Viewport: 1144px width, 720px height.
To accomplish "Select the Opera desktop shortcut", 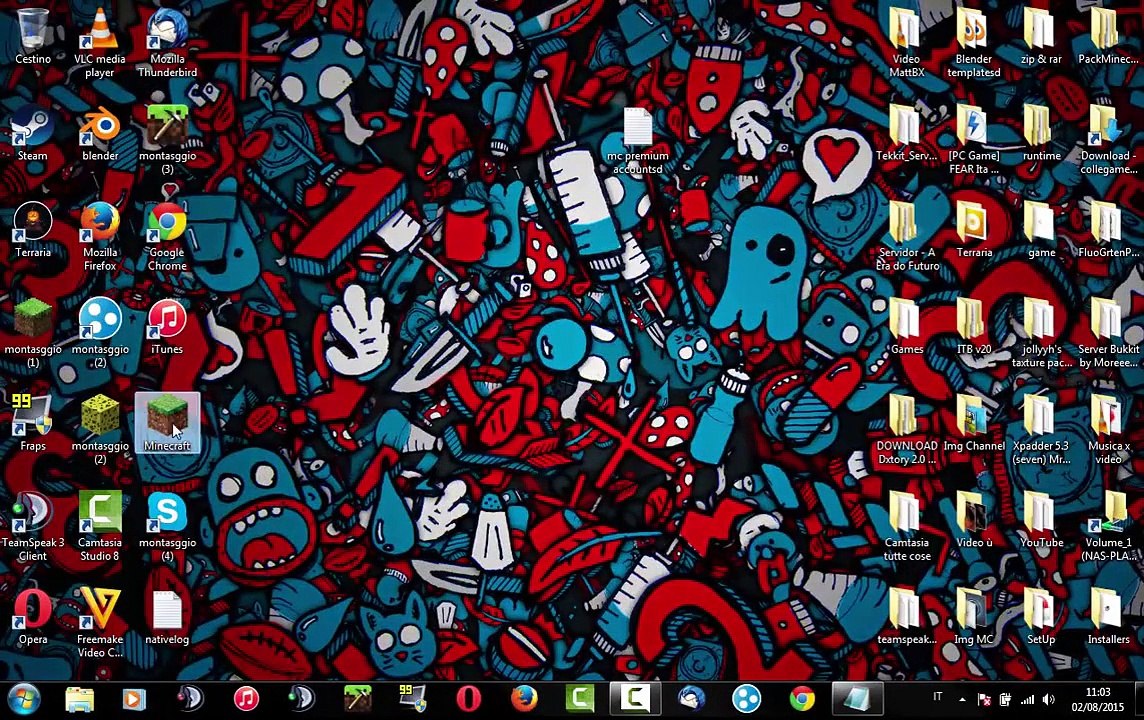I will 33,617.
